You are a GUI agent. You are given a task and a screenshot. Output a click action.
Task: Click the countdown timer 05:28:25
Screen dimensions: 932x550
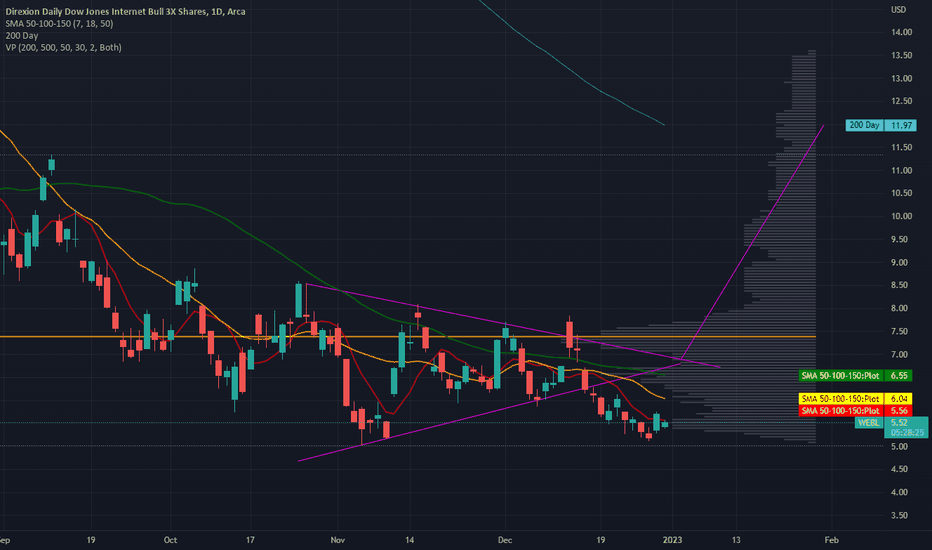(907, 433)
